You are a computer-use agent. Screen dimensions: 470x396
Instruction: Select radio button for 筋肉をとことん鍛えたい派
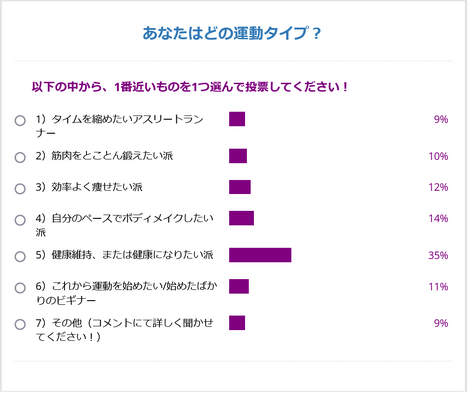(20, 157)
